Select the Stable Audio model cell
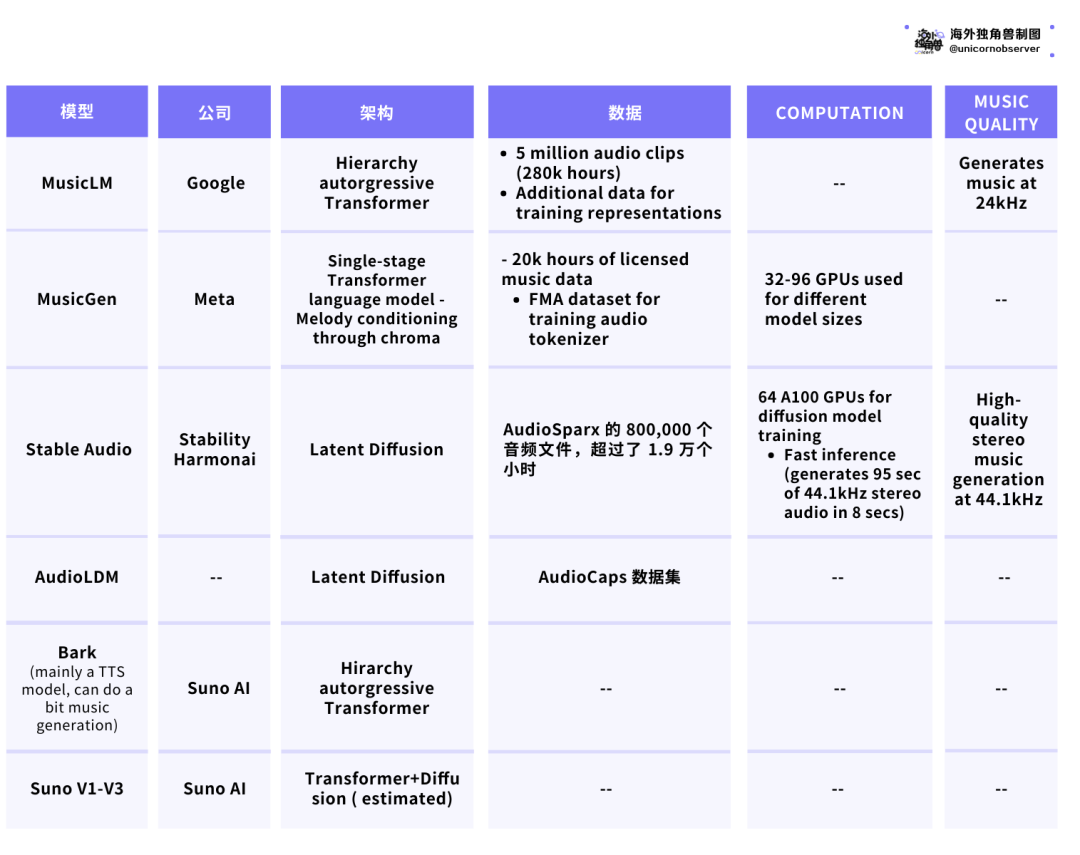 pyautogui.click(x=77, y=450)
